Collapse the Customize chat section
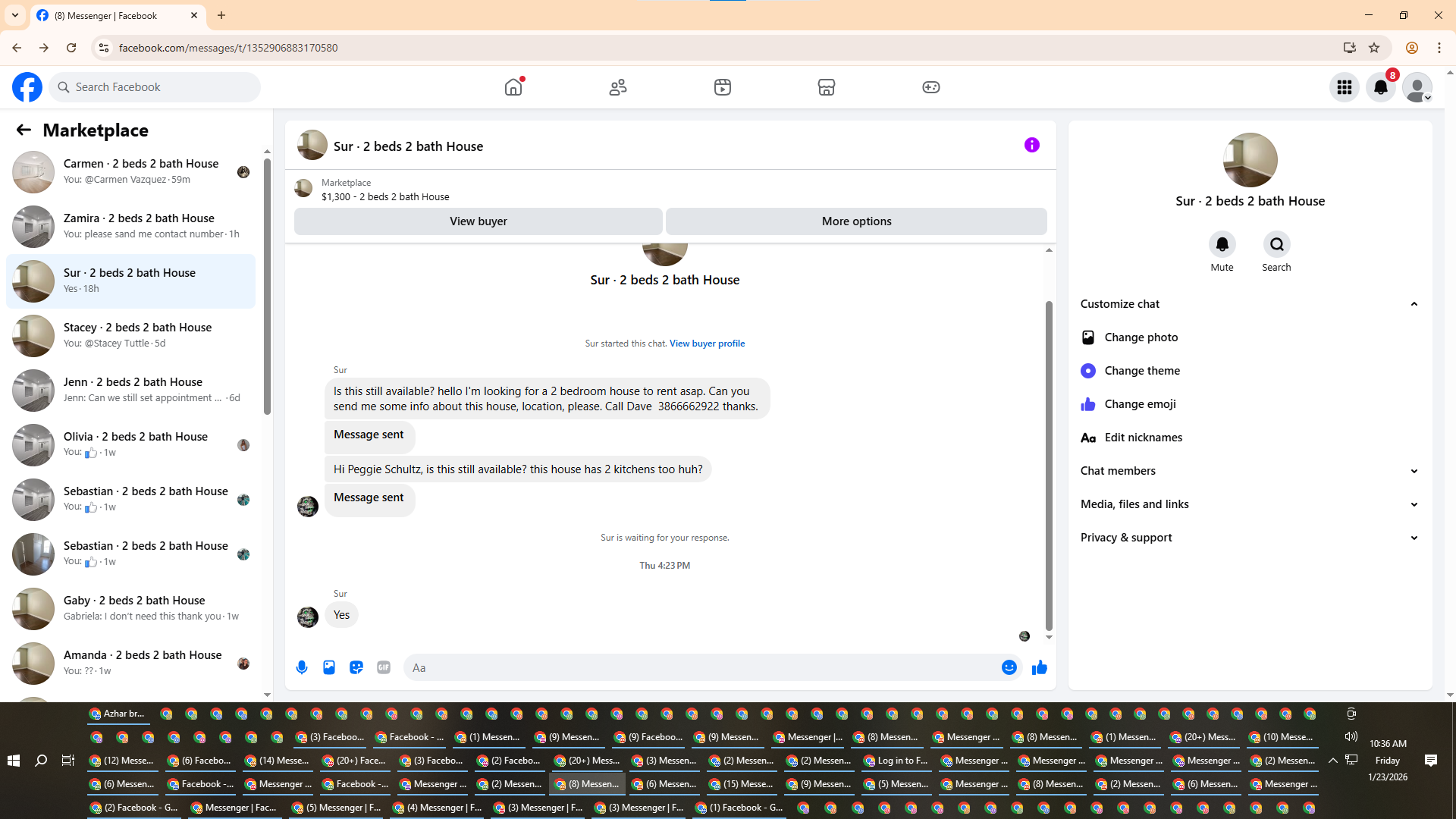The height and width of the screenshot is (819, 1456). pos(1414,304)
